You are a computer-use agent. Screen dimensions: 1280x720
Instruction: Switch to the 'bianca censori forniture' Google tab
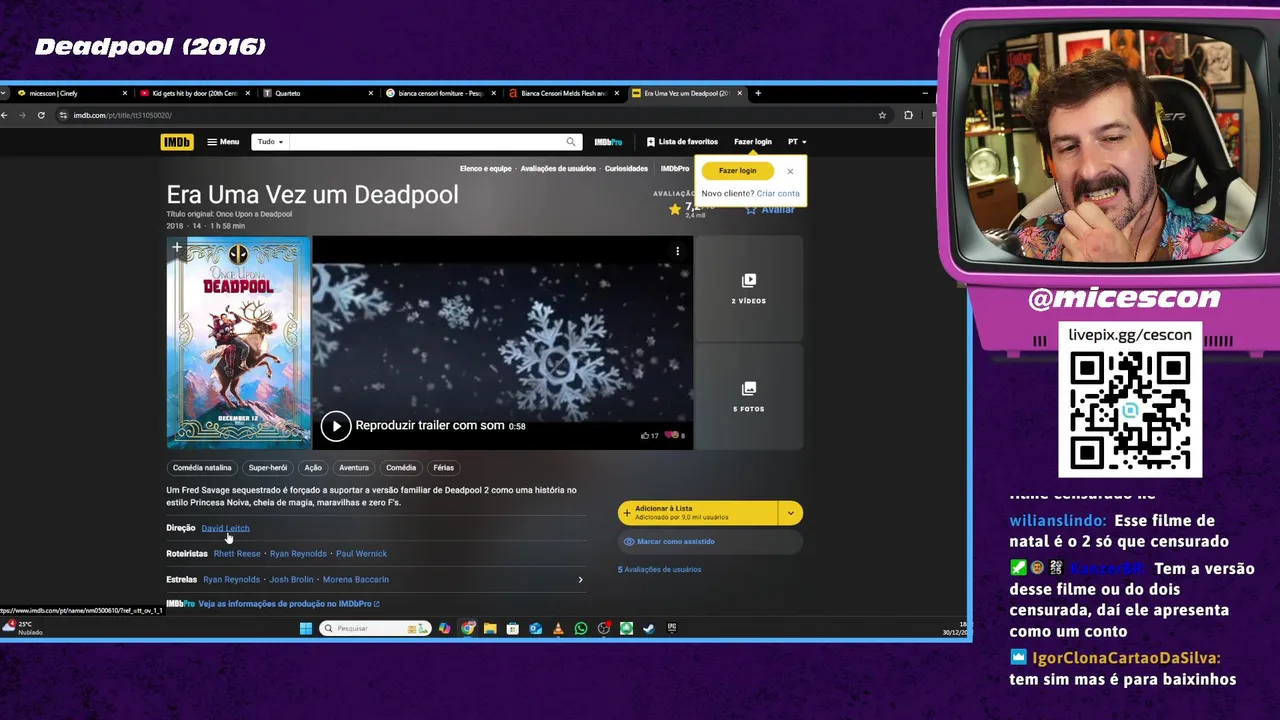[438, 93]
